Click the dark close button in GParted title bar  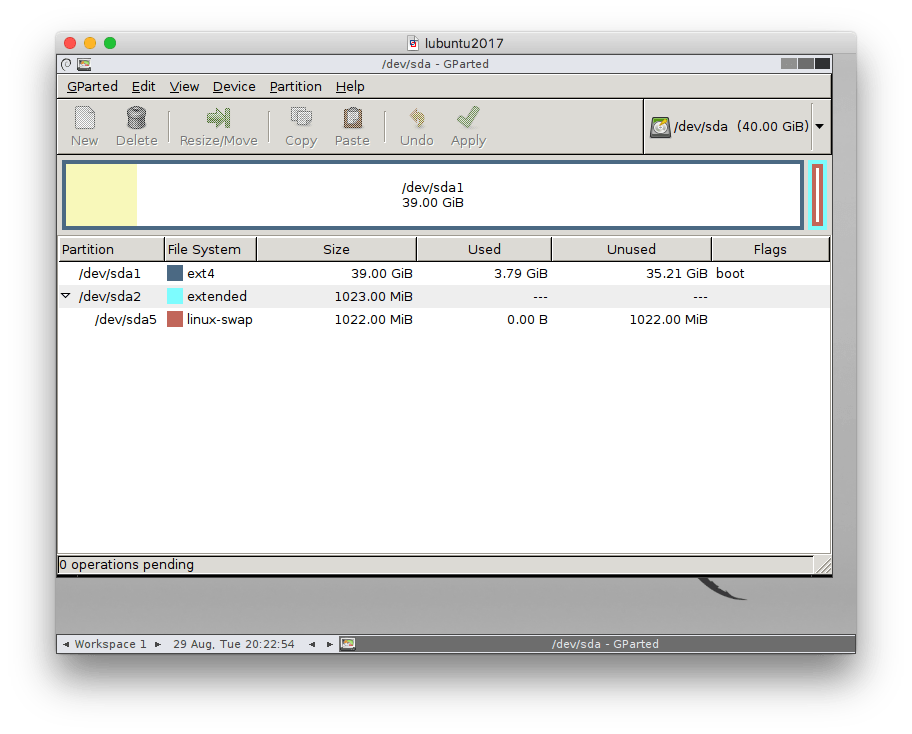(822, 63)
